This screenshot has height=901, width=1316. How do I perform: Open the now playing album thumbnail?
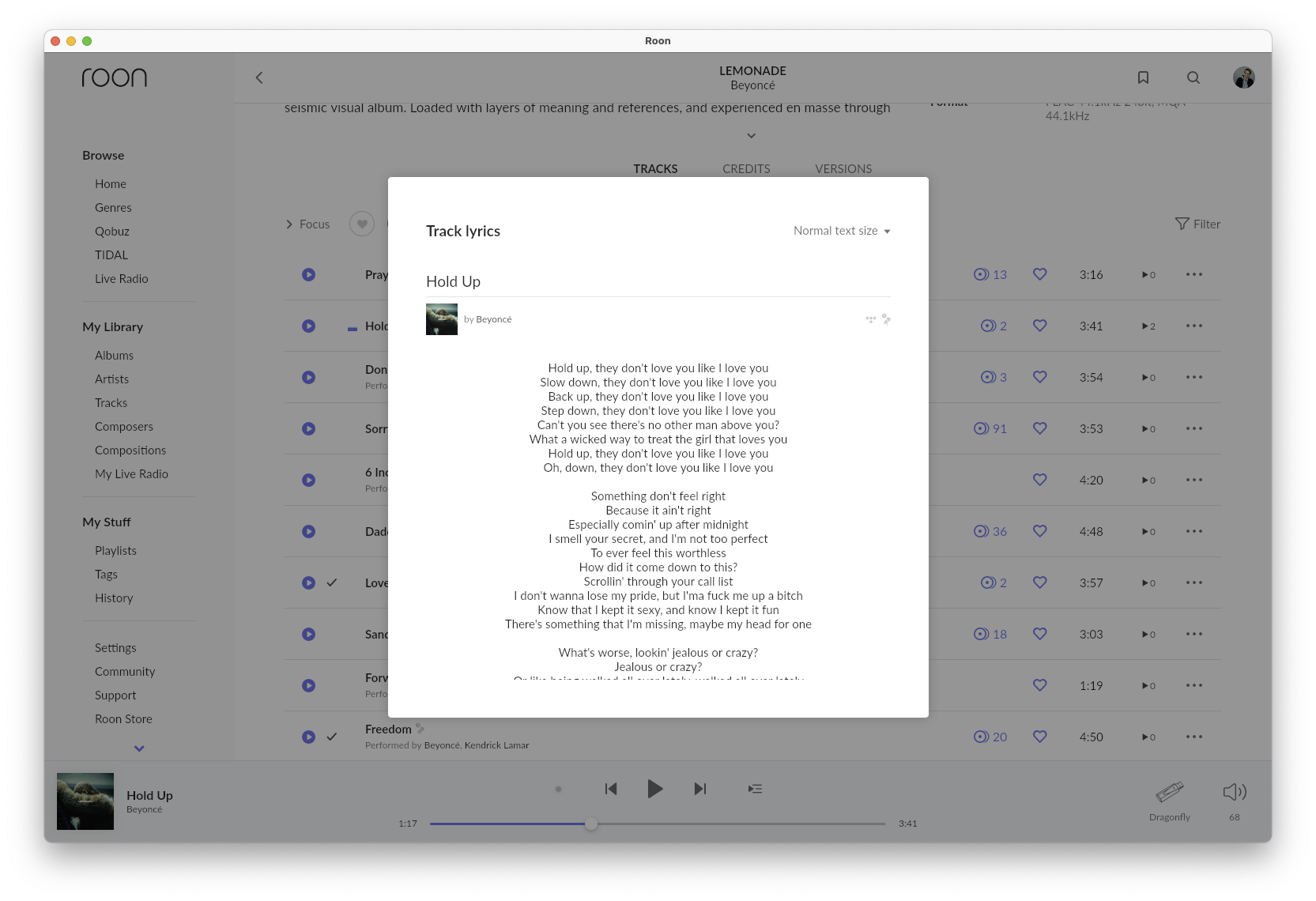85,801
